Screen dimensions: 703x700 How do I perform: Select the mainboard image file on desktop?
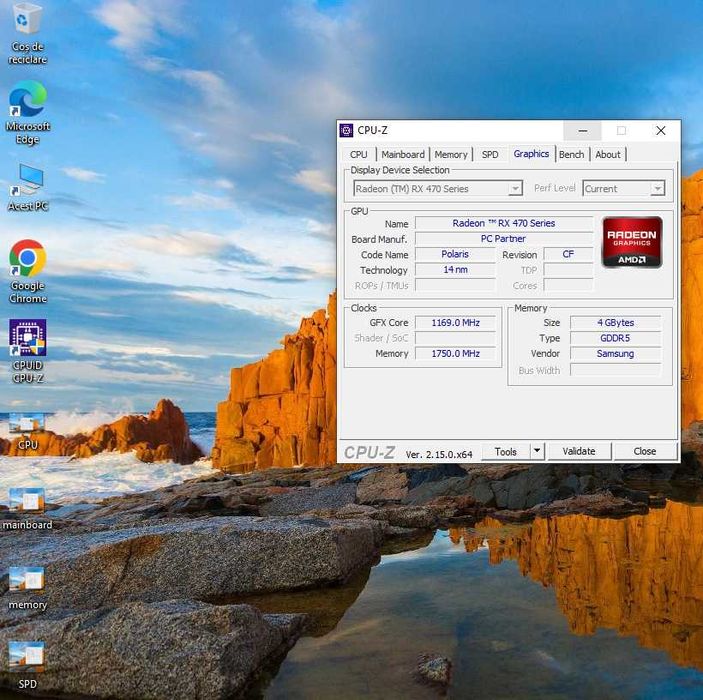tap(27, 509)
